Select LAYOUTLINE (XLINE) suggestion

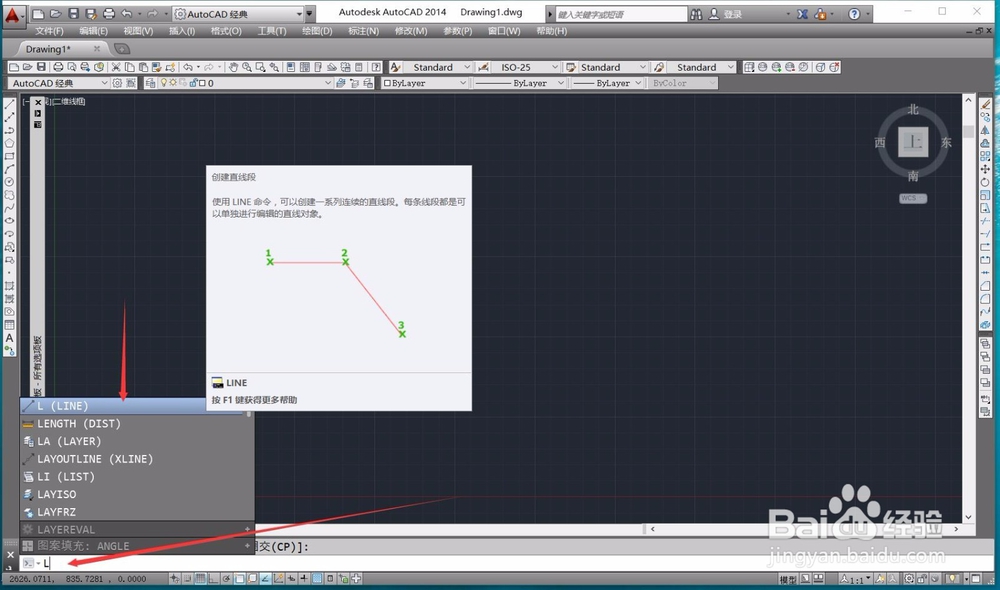pyautogui.click(x=137, y=459)
